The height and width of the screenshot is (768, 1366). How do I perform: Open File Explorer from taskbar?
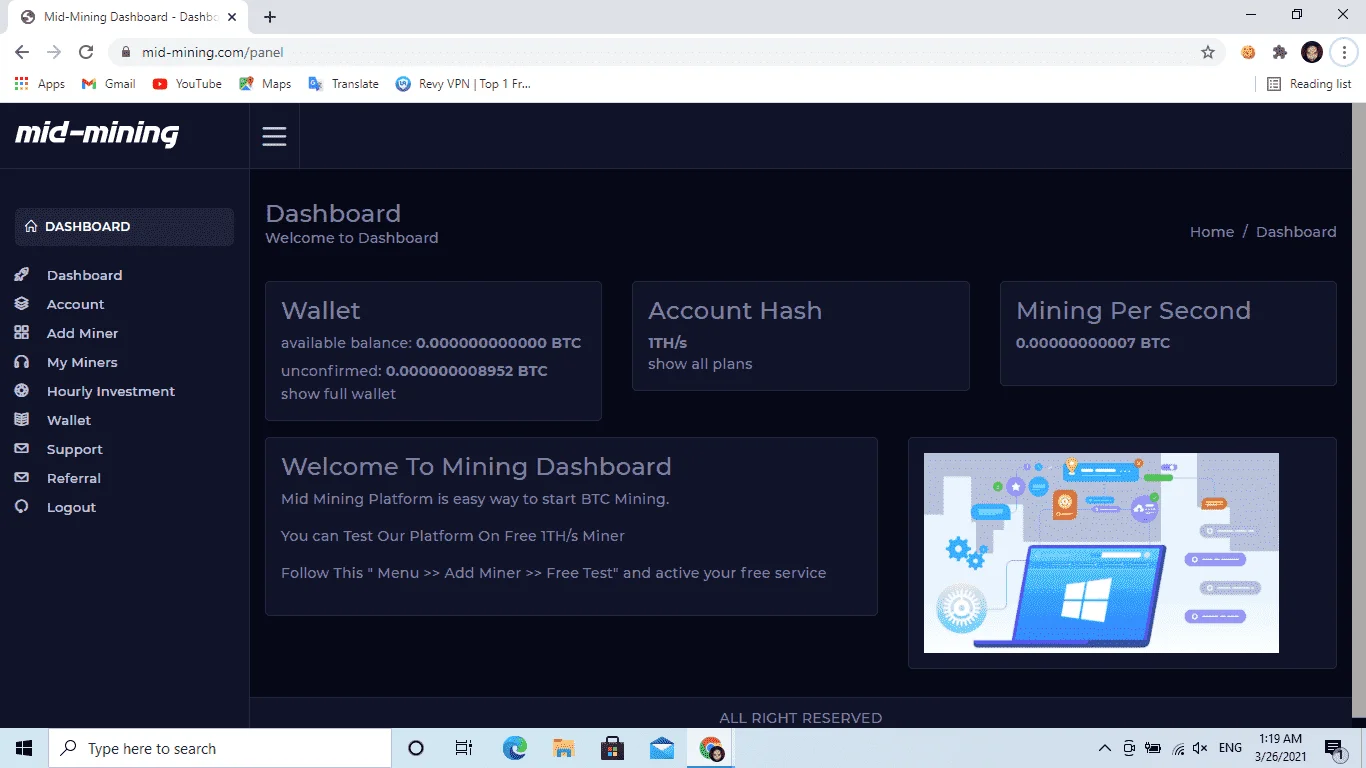click(564, 748)
